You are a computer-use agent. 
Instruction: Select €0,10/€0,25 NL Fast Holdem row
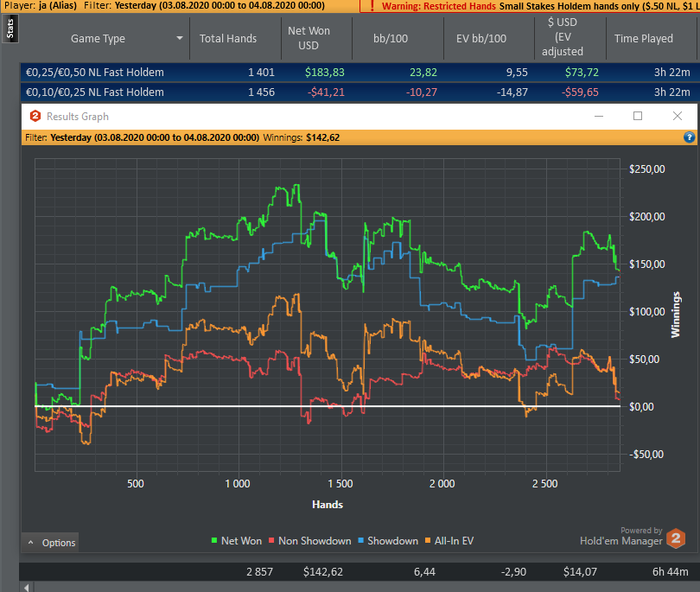click(x=358, y=92)
